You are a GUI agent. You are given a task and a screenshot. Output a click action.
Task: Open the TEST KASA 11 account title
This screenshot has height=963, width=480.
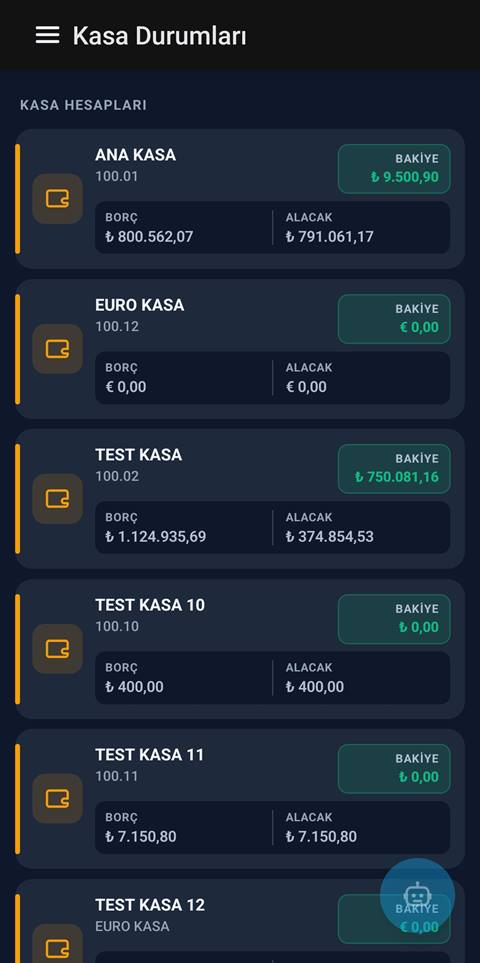pyautogui.click(x=149, y=755)
